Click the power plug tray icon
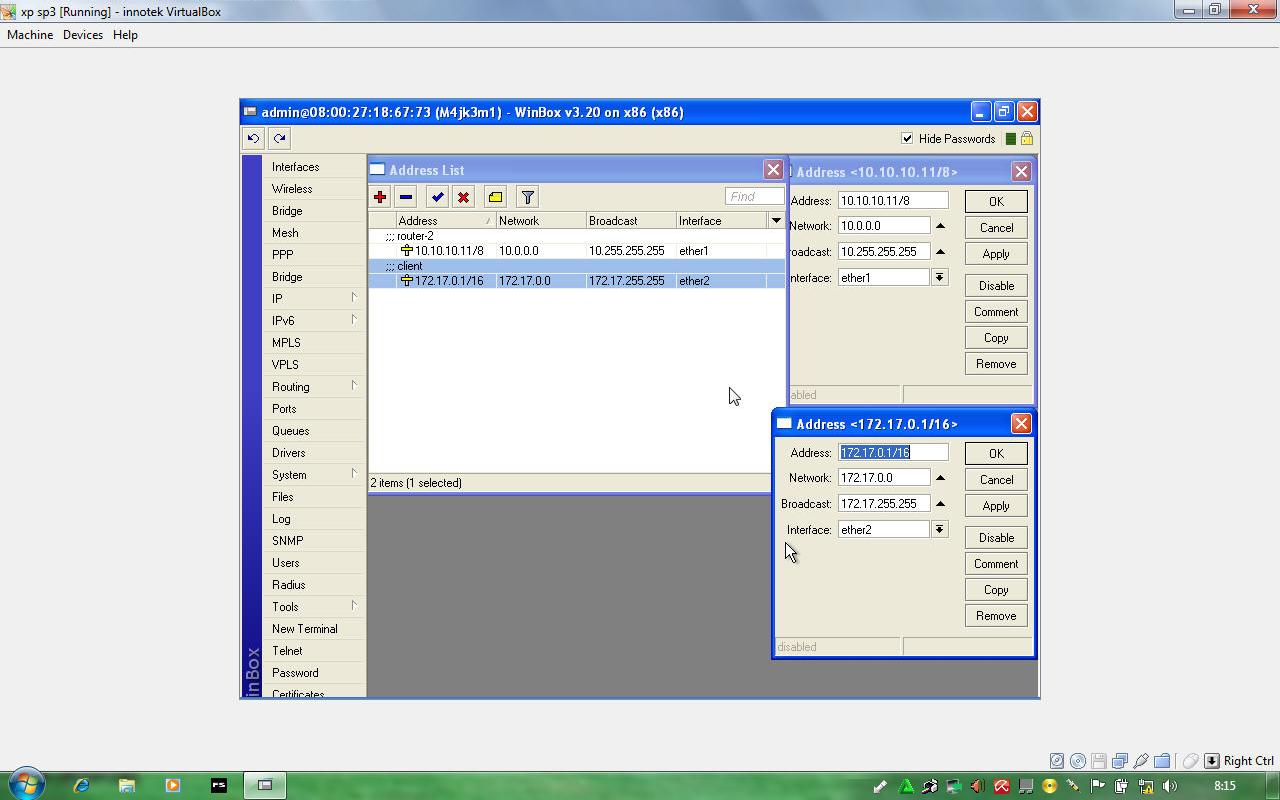Screen dimensions: 1280x800 click(x=1122, y=786)
